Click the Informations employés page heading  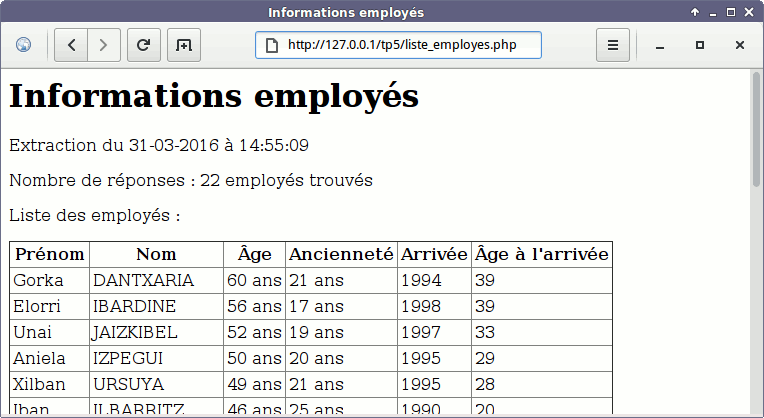pos(214,96)
